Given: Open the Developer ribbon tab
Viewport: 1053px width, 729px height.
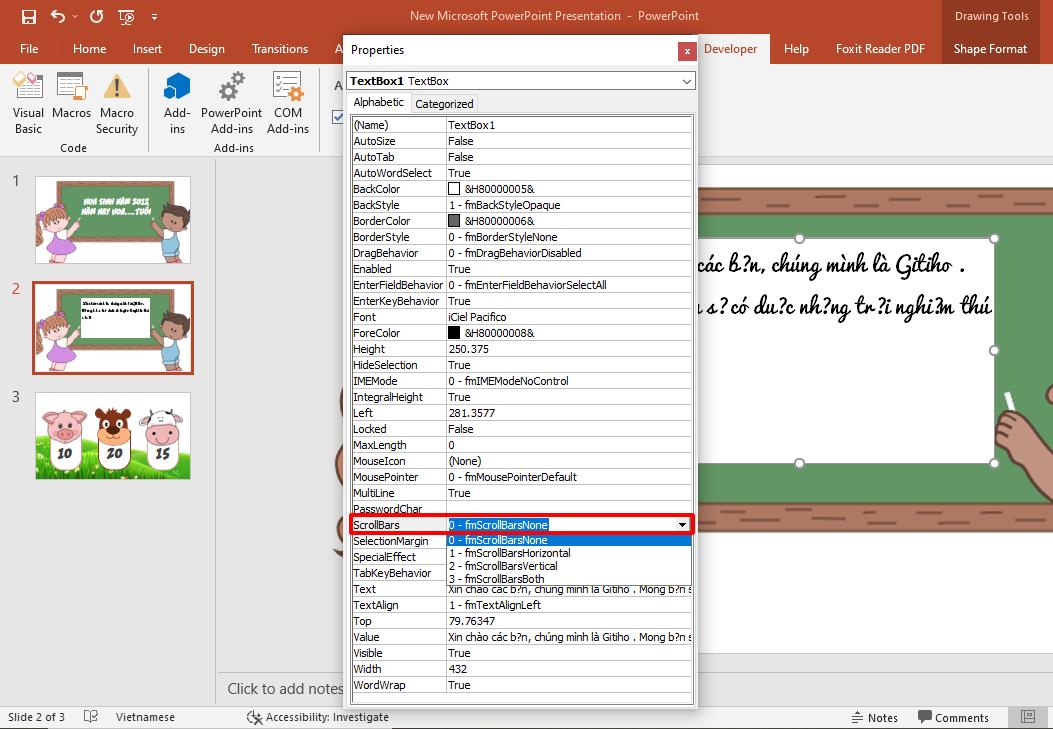Looking at the screenshot, I should (x=731, y=48).
